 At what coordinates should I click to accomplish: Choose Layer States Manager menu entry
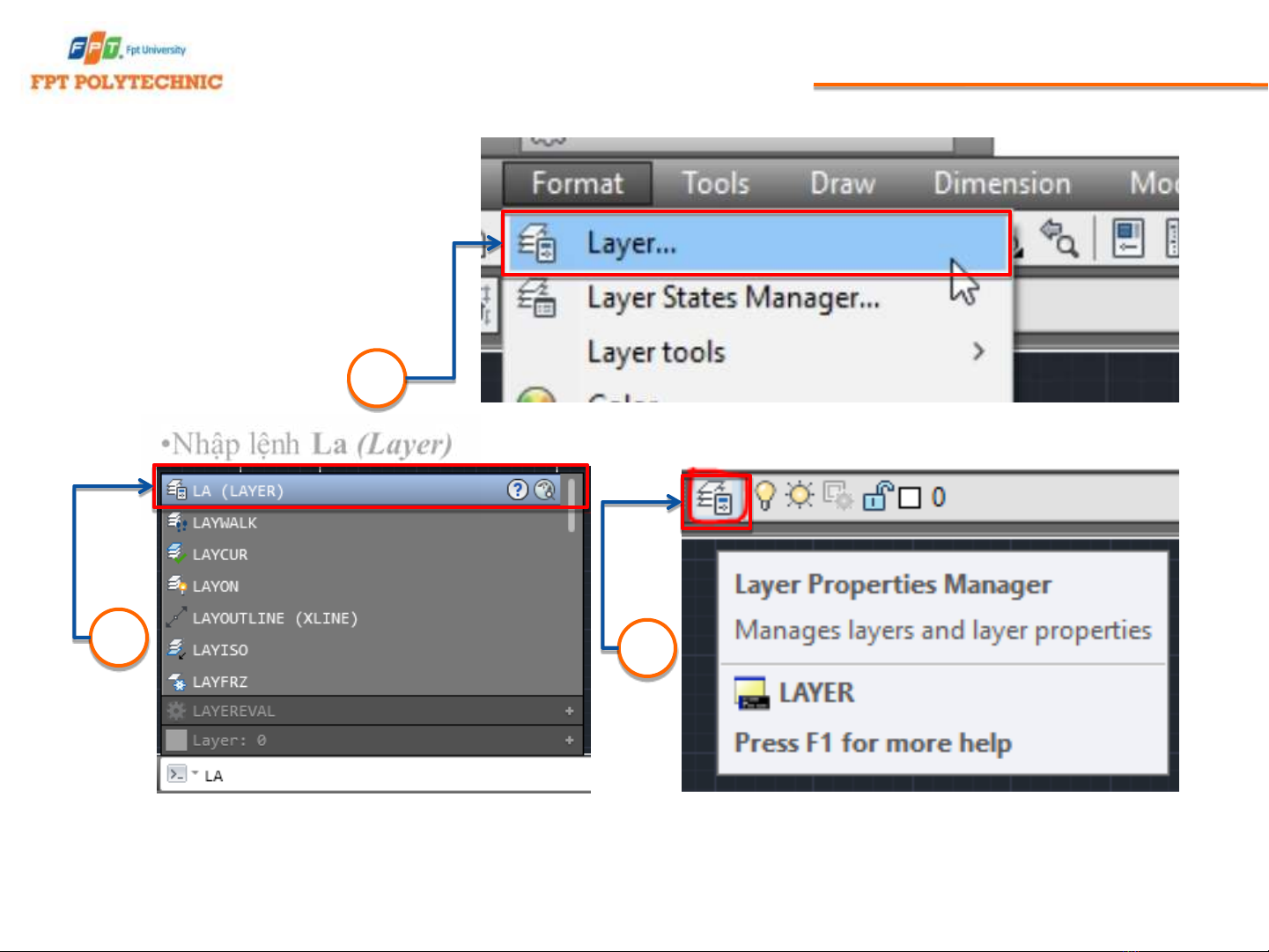733,298
